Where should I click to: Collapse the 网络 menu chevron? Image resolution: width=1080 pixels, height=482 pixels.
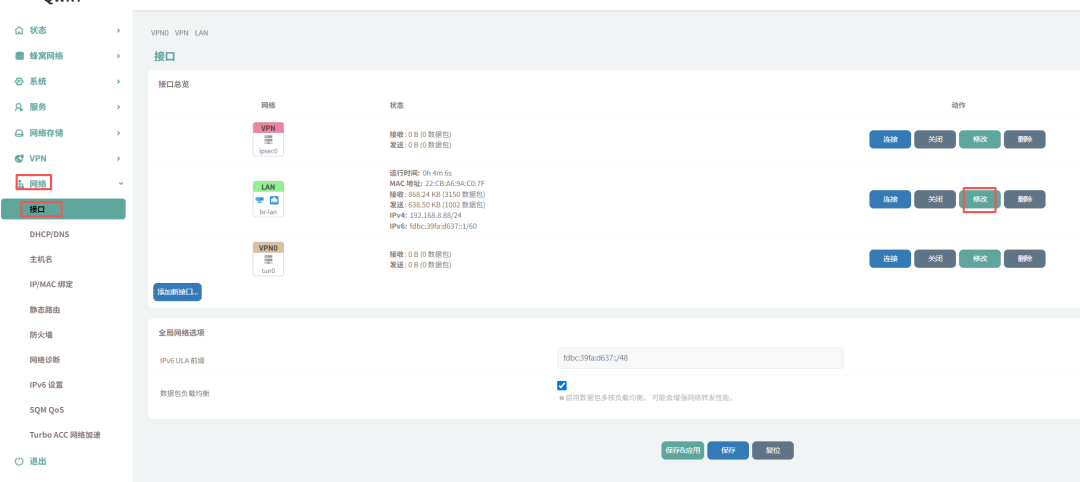click(x=120, y=184)
